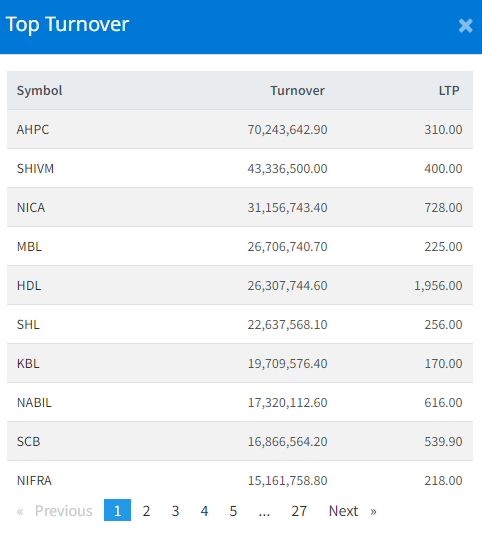The width and height of the screenshot is (482, 539).
Task: Open the AHPC symbol row
Action: [33, 130]
